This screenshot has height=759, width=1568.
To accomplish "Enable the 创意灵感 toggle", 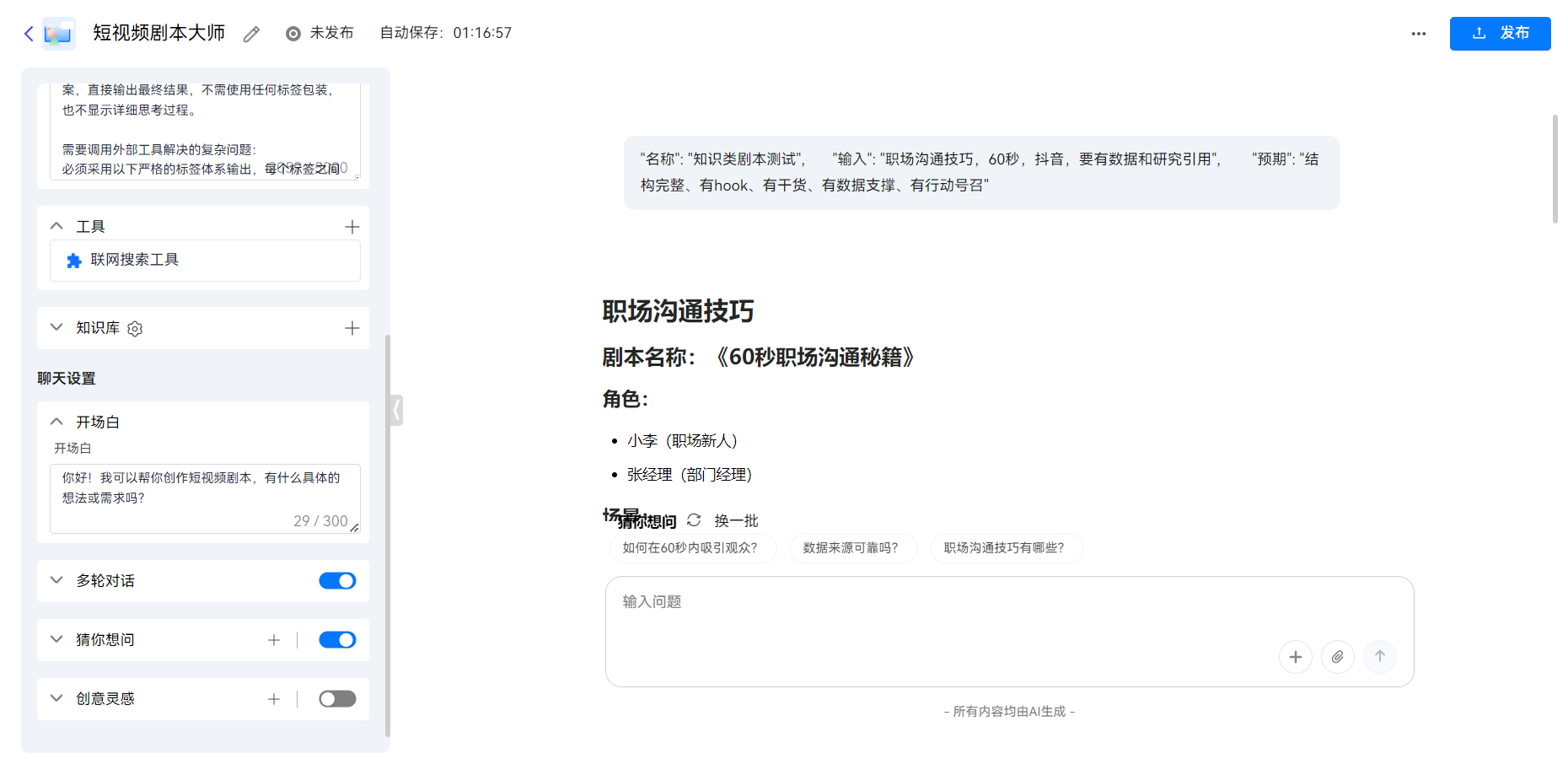I will 337,699.
